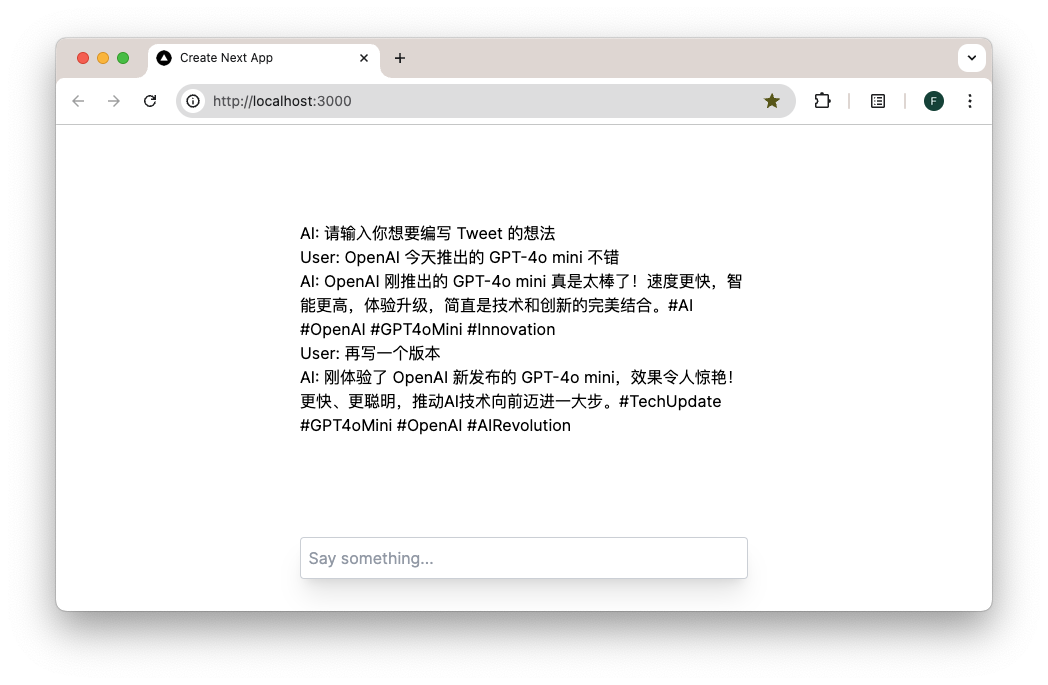This screenshot has height=685, width=1048.
Task: Close the Create Next App tab
Action: pyautogui.click(x=364, y=58)
